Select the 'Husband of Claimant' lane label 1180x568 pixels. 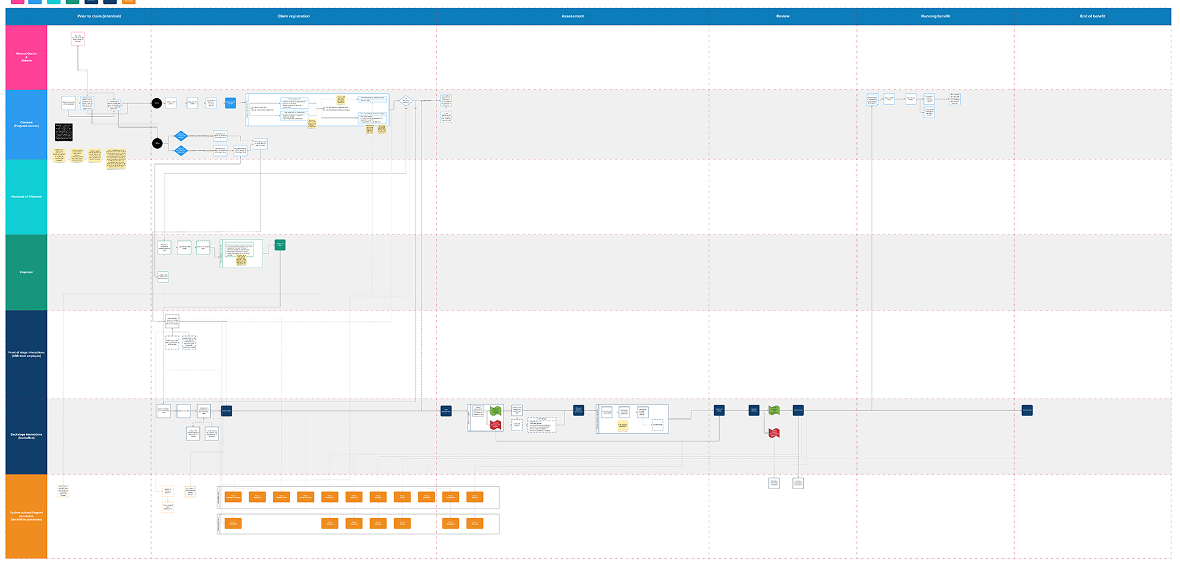pos(26,197)
